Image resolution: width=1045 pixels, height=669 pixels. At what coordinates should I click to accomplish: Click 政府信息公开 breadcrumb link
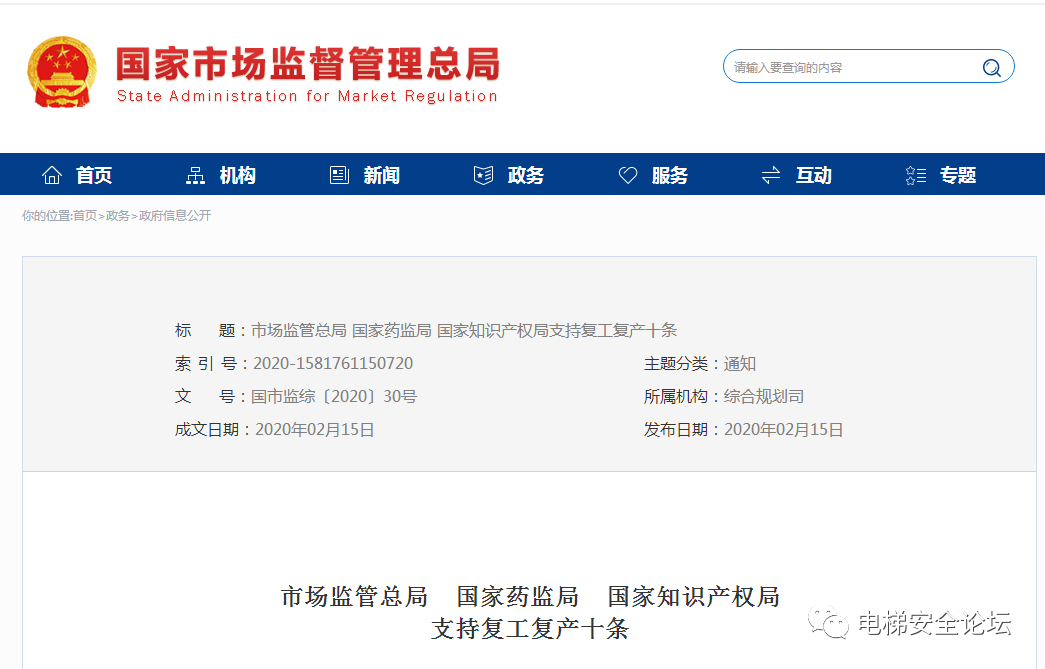[x=175, y=216]
